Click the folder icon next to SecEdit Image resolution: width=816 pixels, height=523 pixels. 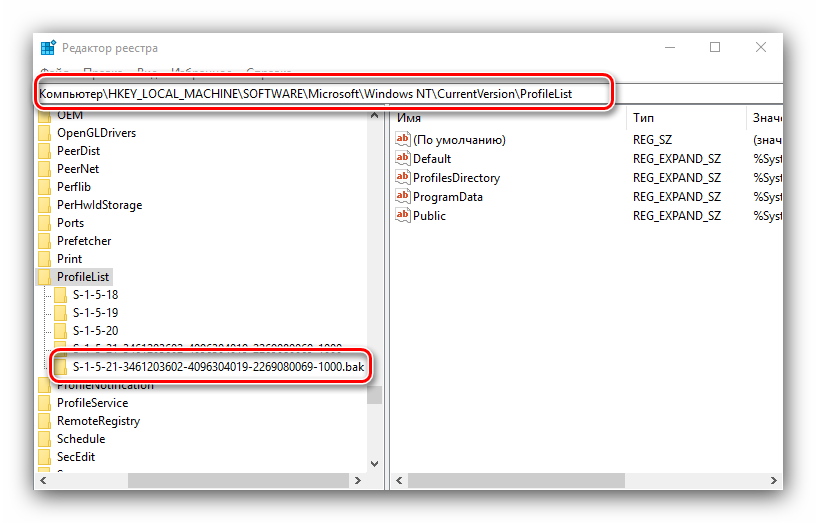(x=45, y=457)
